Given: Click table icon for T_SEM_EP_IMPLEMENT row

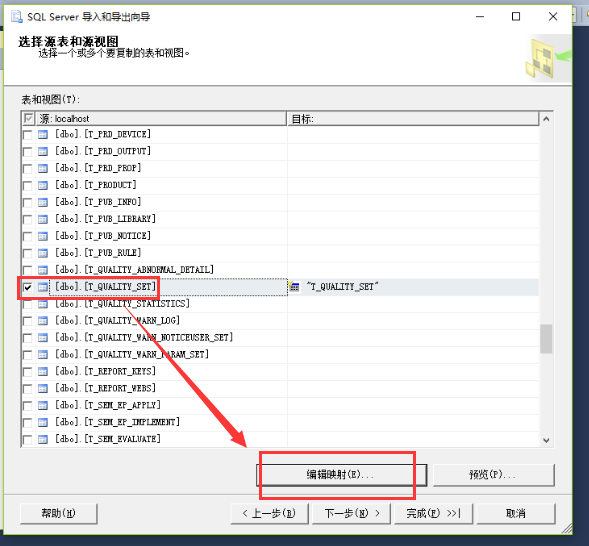Looking at the screenshot, I should click(x=43, y=422).
